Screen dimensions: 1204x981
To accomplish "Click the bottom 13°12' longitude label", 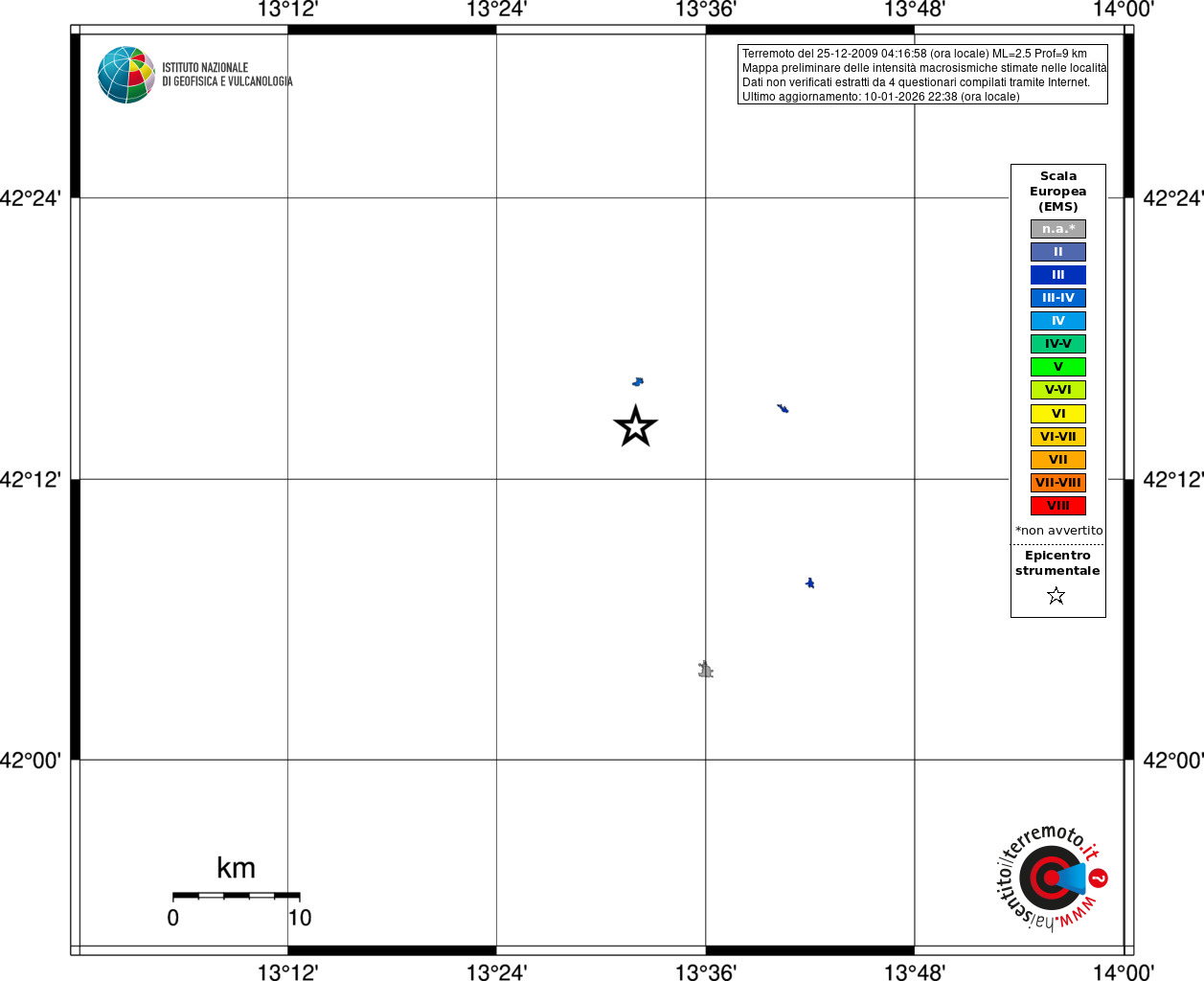I will pyautogui.click(x=287, y=972).
